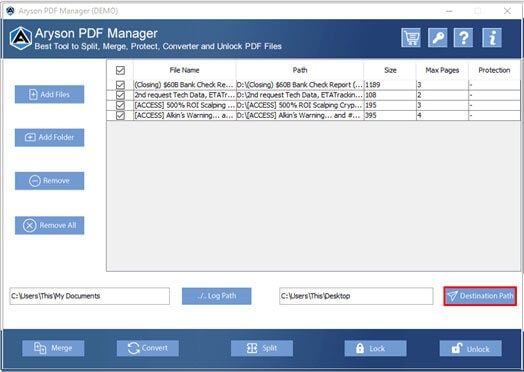Viewport: 524px width, 372px height.
Task: Click the Size column header
Action: coord(390,70)
